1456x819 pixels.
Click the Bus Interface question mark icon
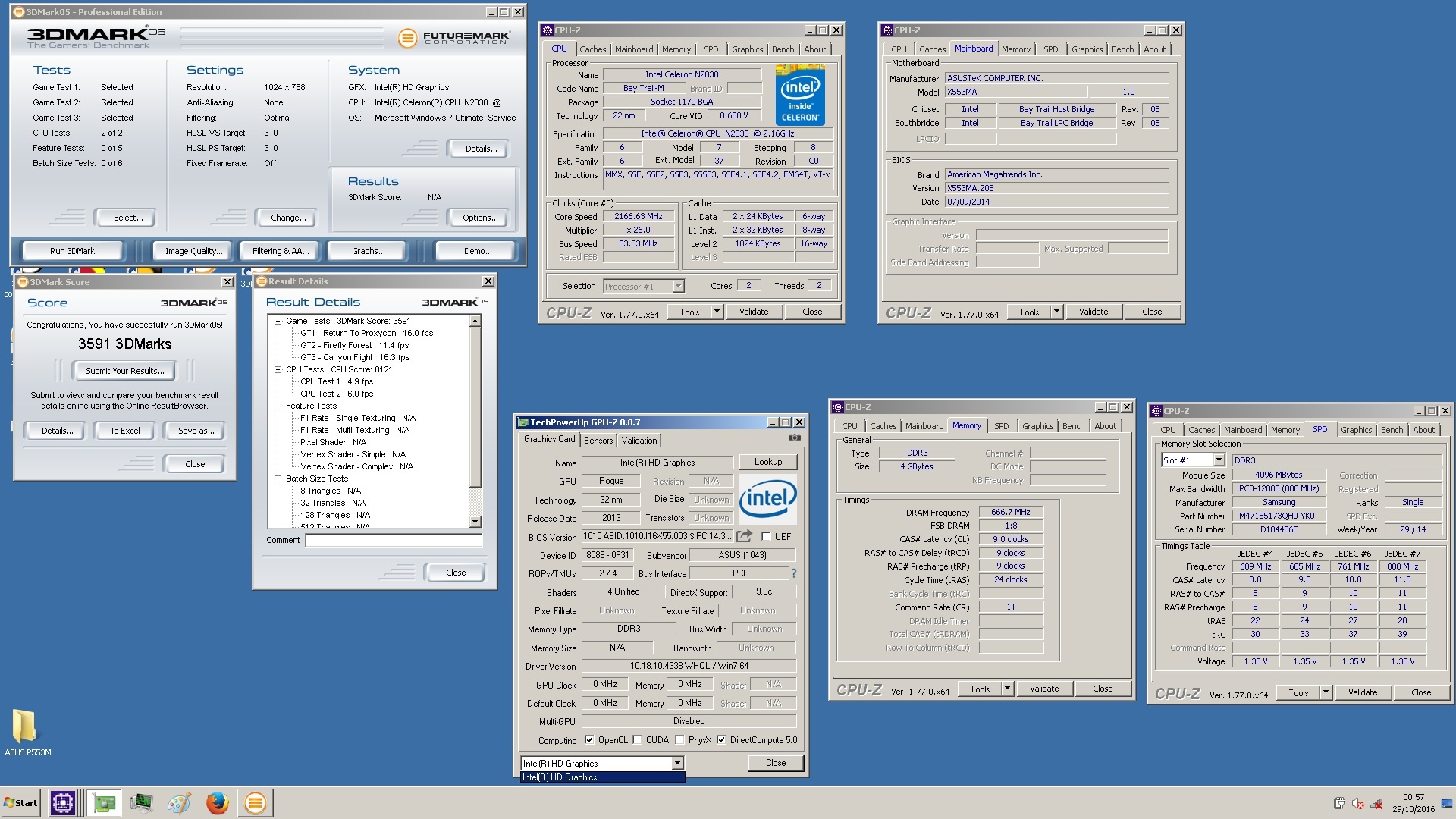click(794, 573)
